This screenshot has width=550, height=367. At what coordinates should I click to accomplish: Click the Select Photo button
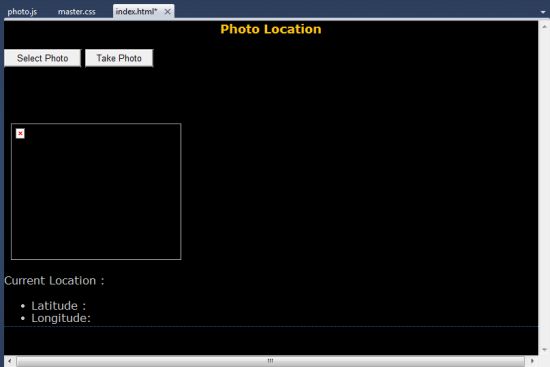pyautogui.click(x=42, y=58)
